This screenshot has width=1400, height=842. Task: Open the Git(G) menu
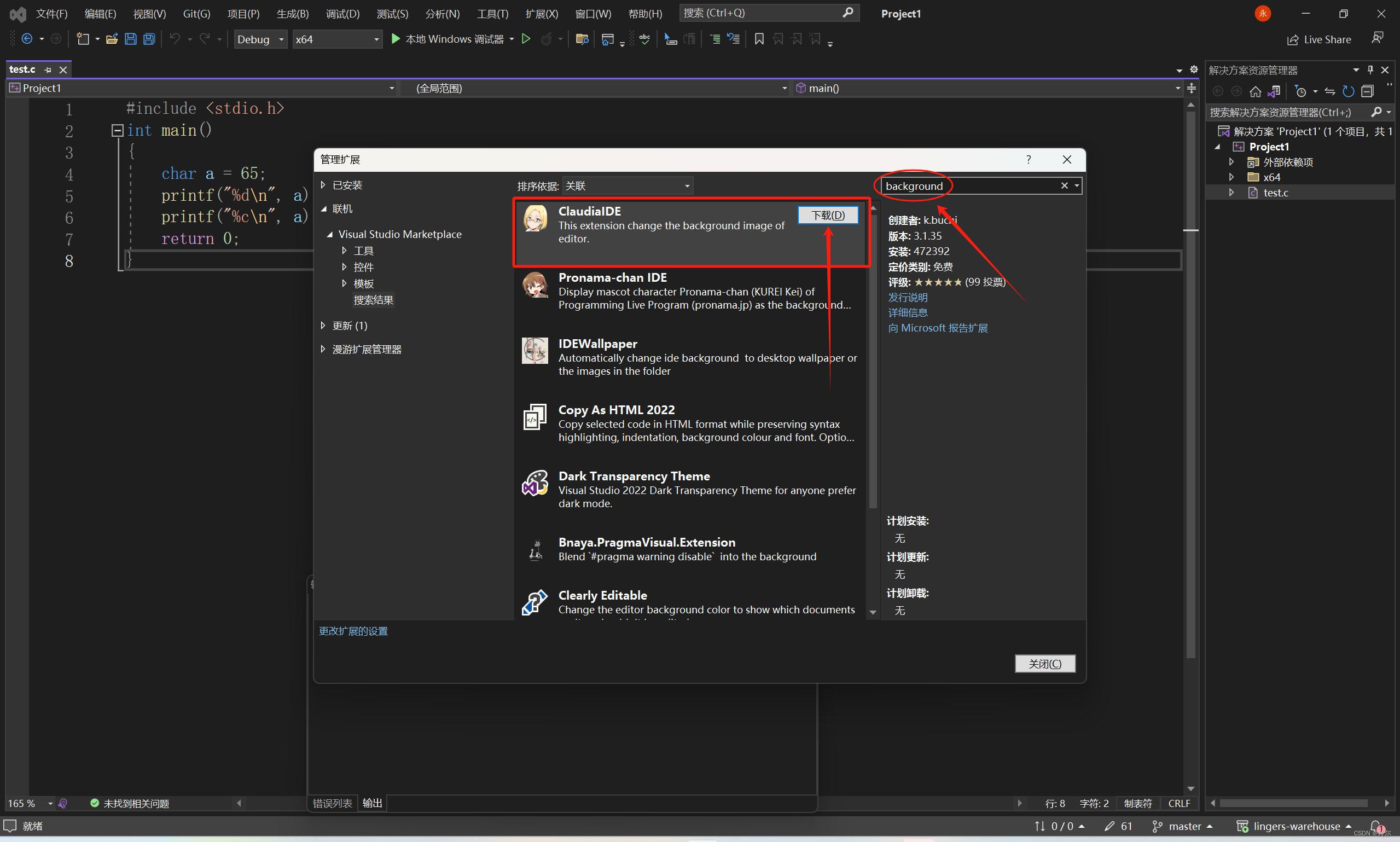point(196,14)
